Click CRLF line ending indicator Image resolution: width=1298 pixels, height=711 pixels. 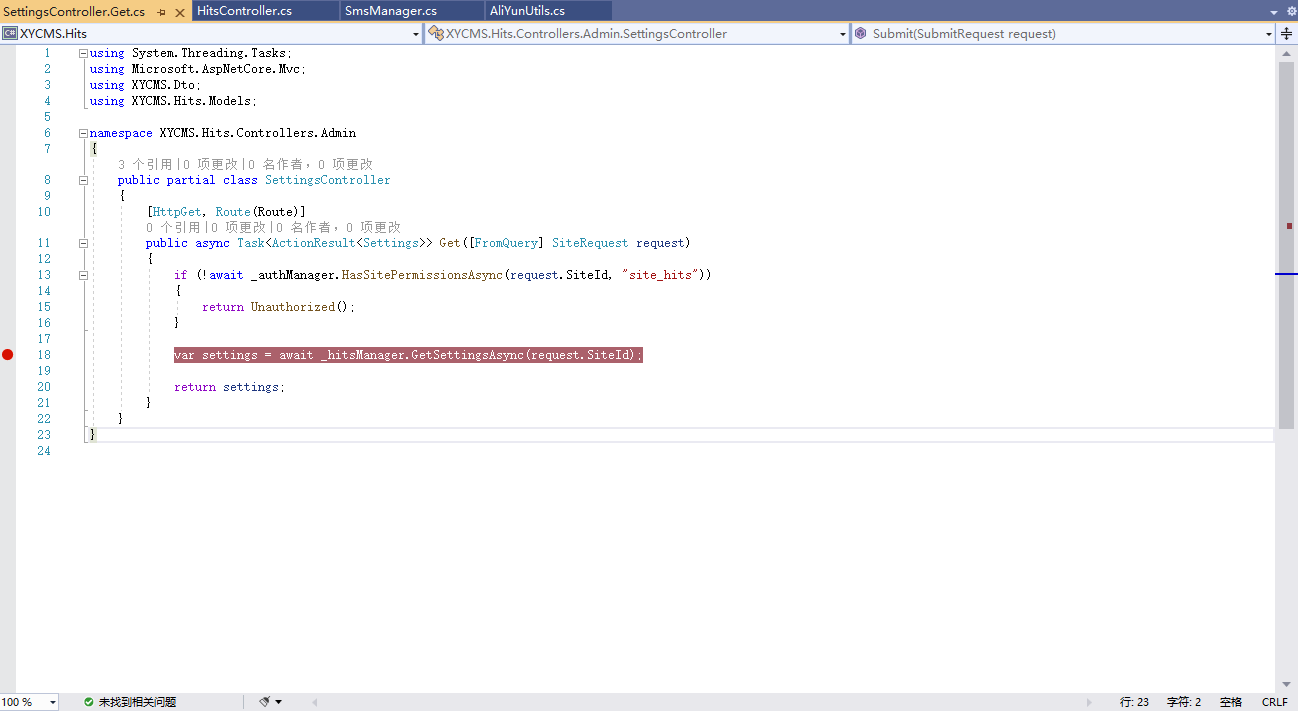click(1274, 702)
